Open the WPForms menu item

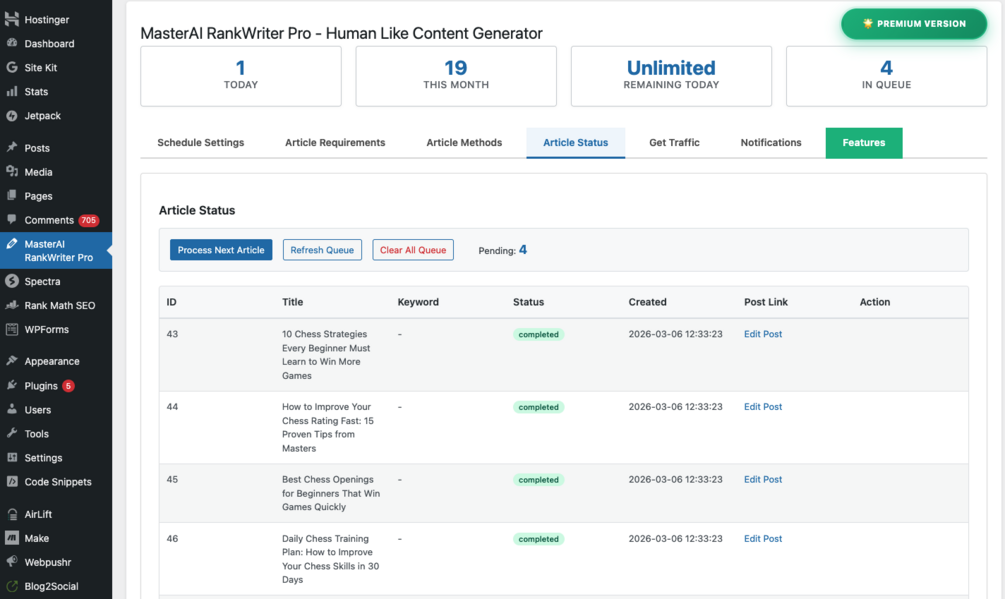[47, 329]
